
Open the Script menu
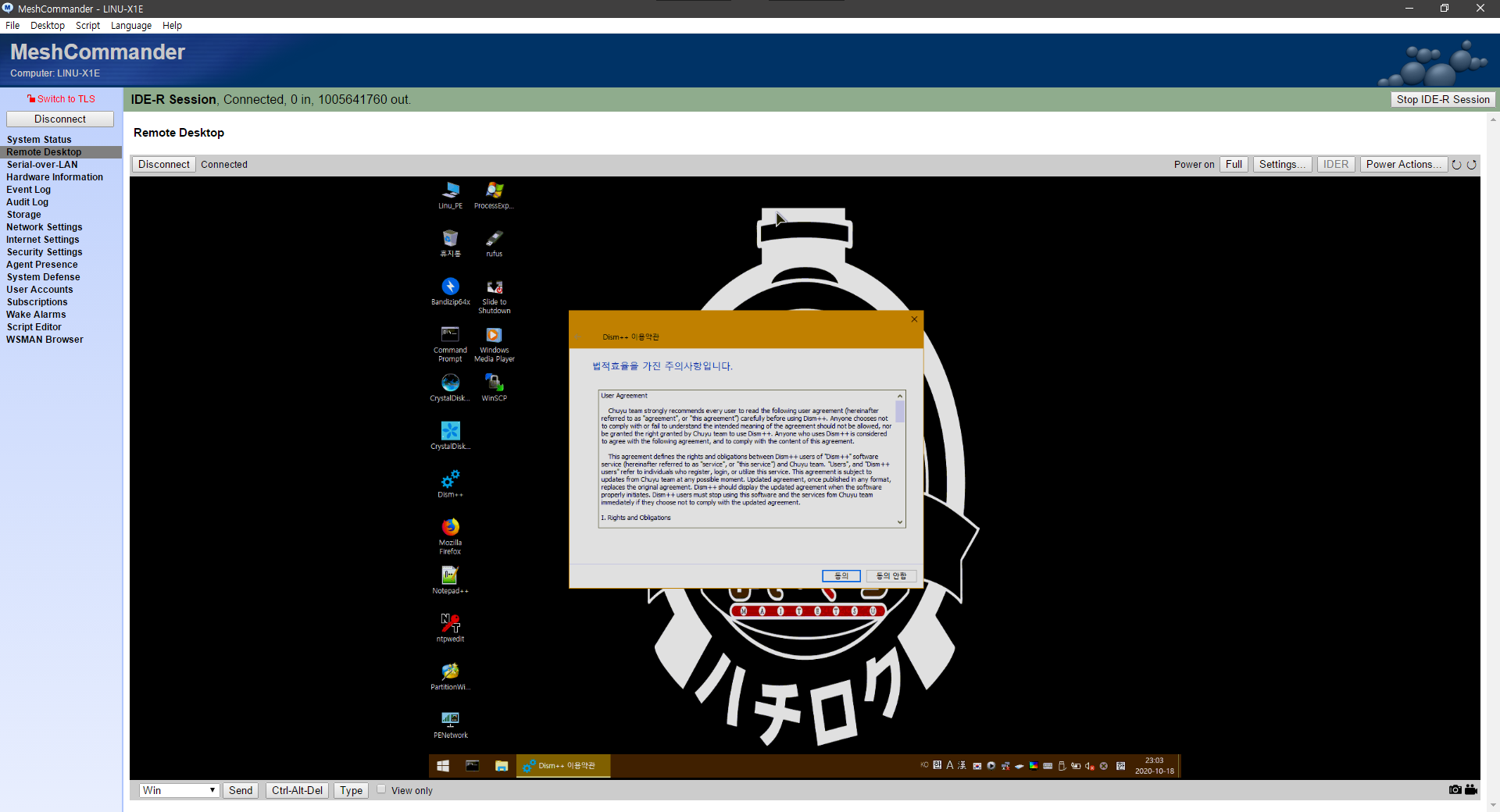(x=87, y=26)
